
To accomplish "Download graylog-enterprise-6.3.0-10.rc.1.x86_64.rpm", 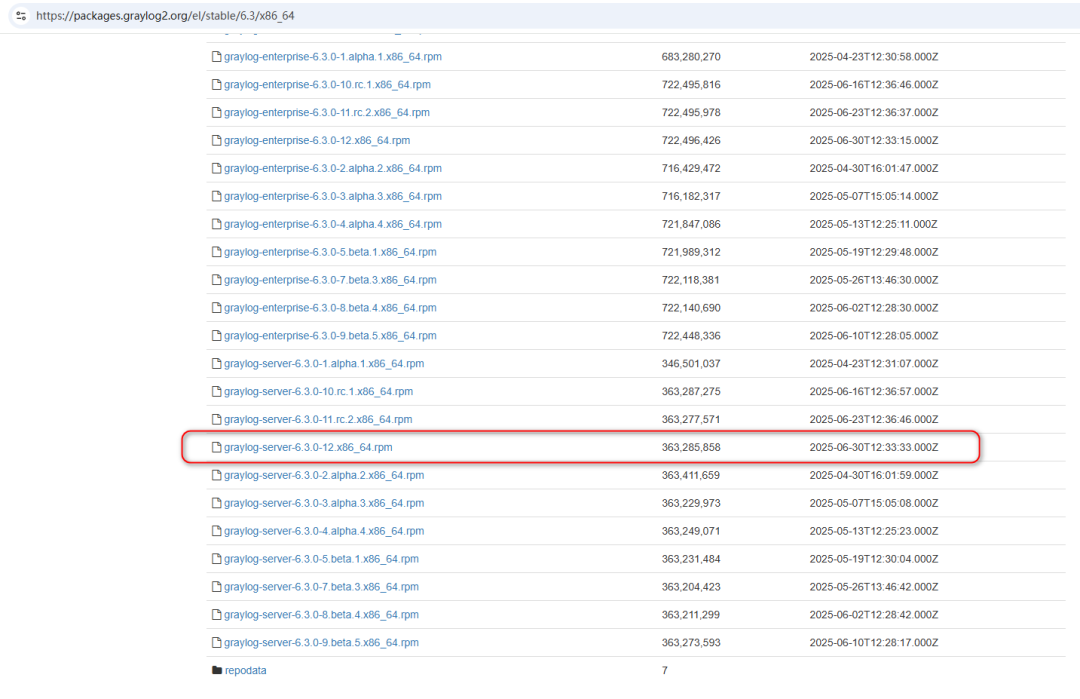I will click(327, 85).
